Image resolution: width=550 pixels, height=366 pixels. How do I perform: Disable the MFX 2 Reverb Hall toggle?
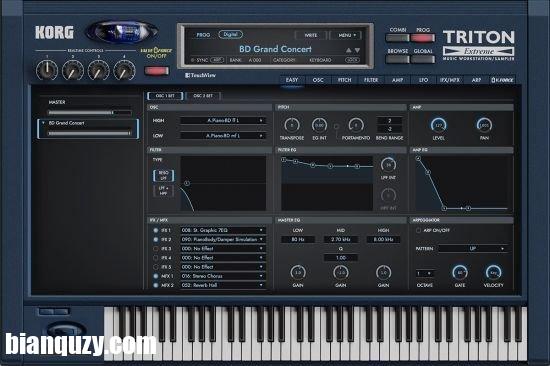coord(156,285)
